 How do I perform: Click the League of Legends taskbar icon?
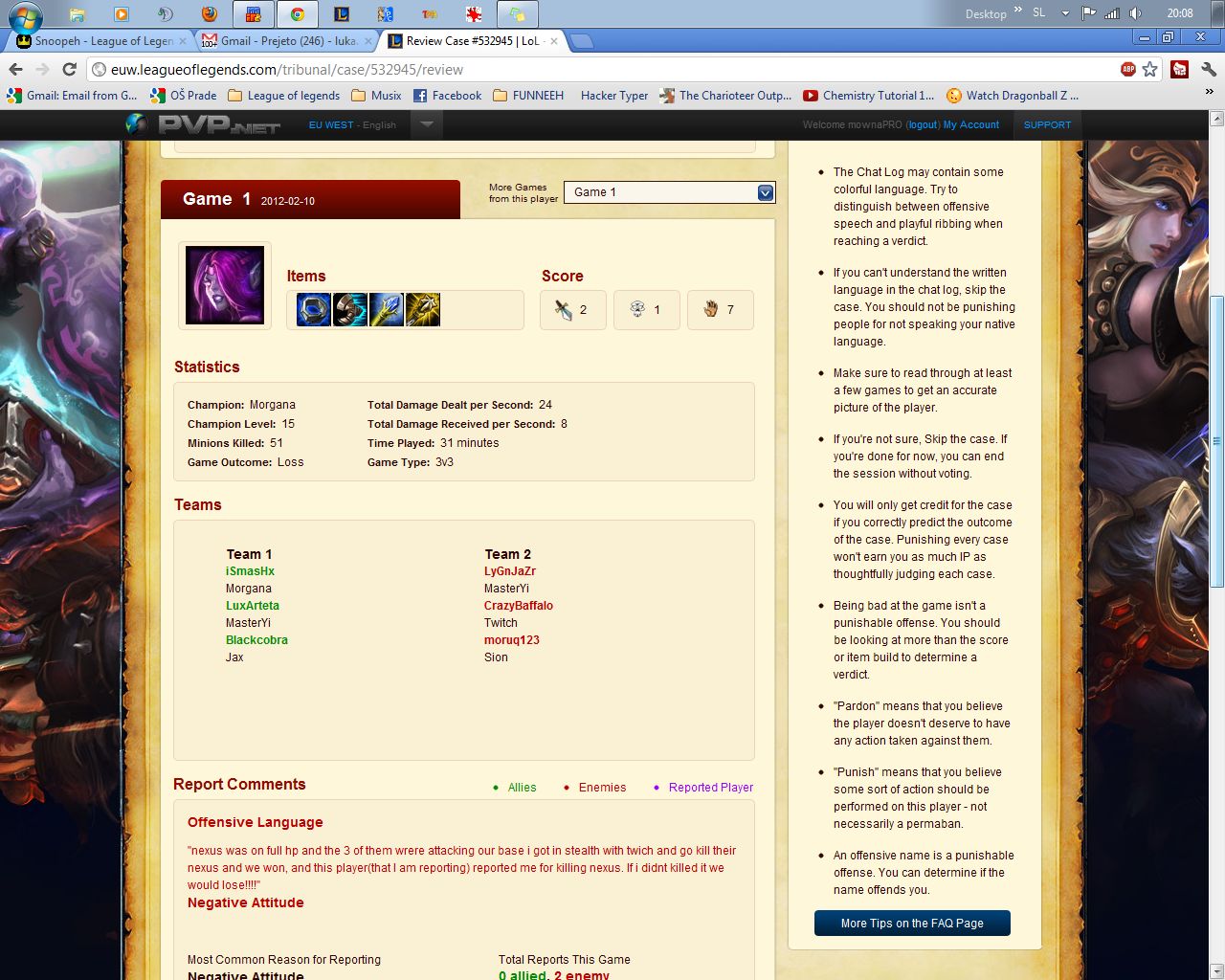click(x=342, y=14)
